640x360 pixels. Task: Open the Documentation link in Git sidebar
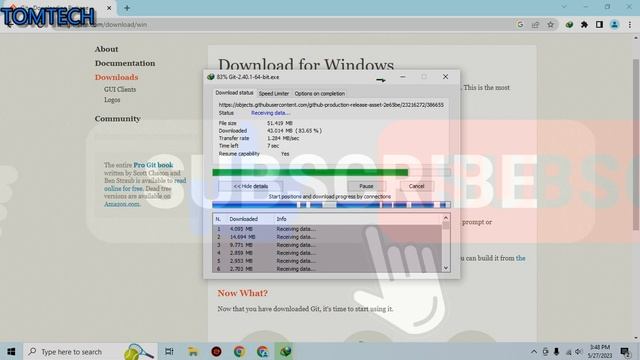(x=125, y=63)
